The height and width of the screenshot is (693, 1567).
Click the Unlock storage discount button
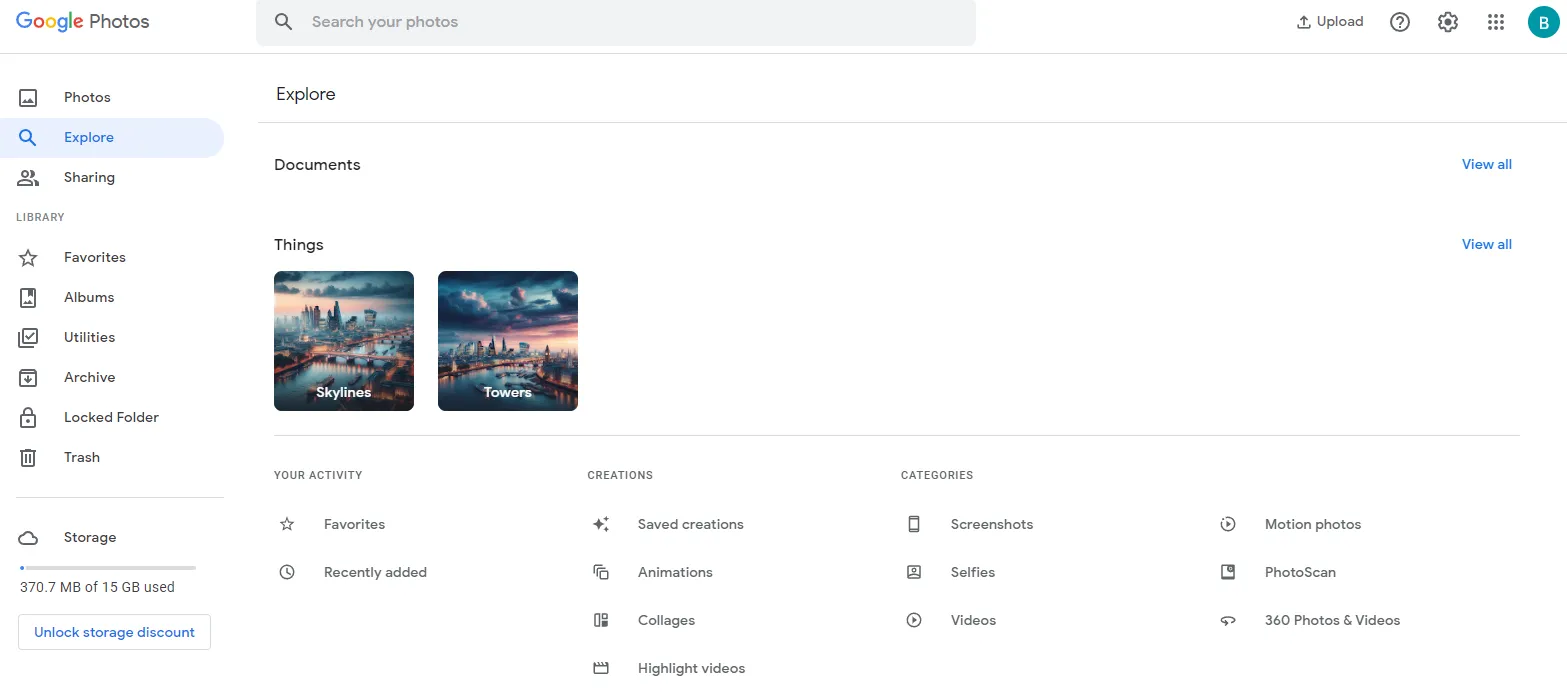(113, 632)
